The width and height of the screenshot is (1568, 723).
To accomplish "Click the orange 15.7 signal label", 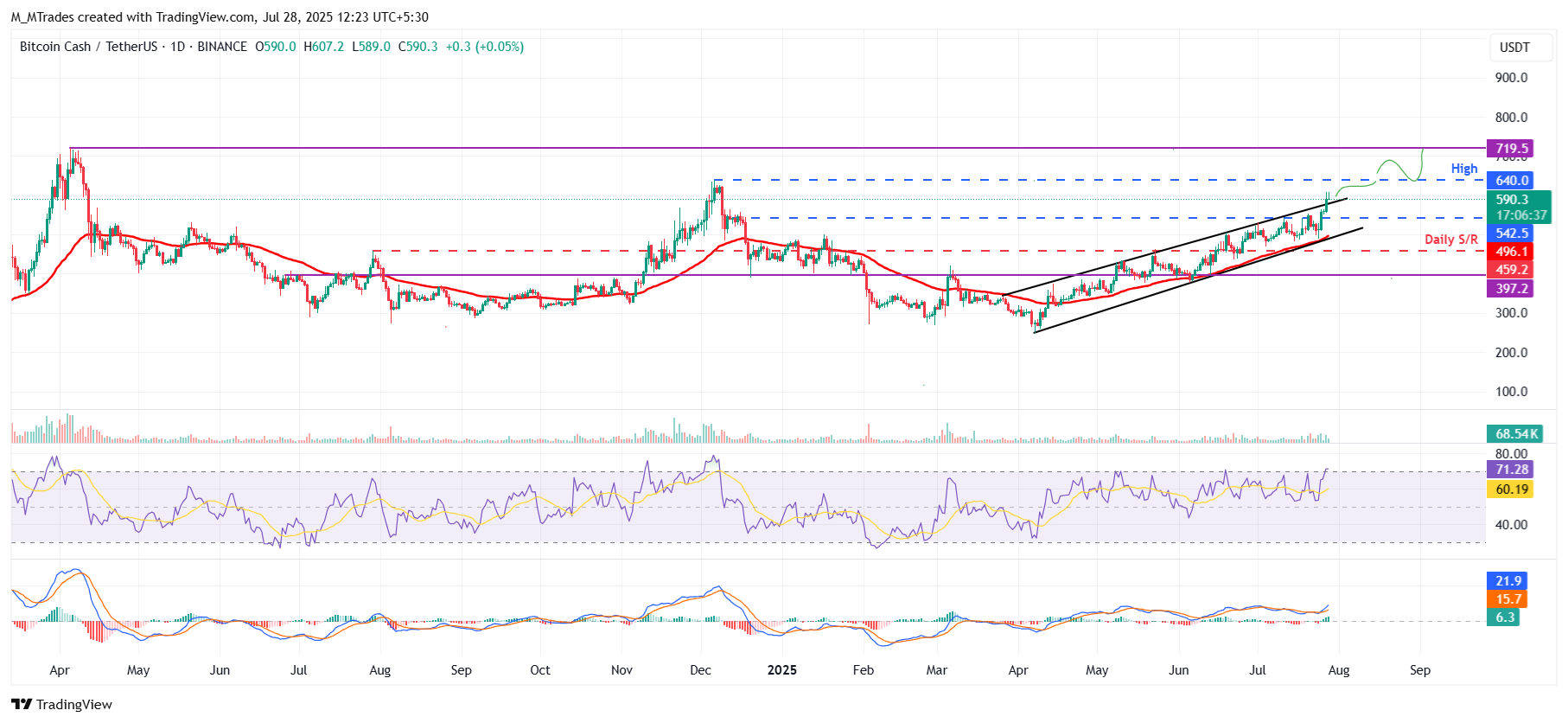I will pos(1507,599).
